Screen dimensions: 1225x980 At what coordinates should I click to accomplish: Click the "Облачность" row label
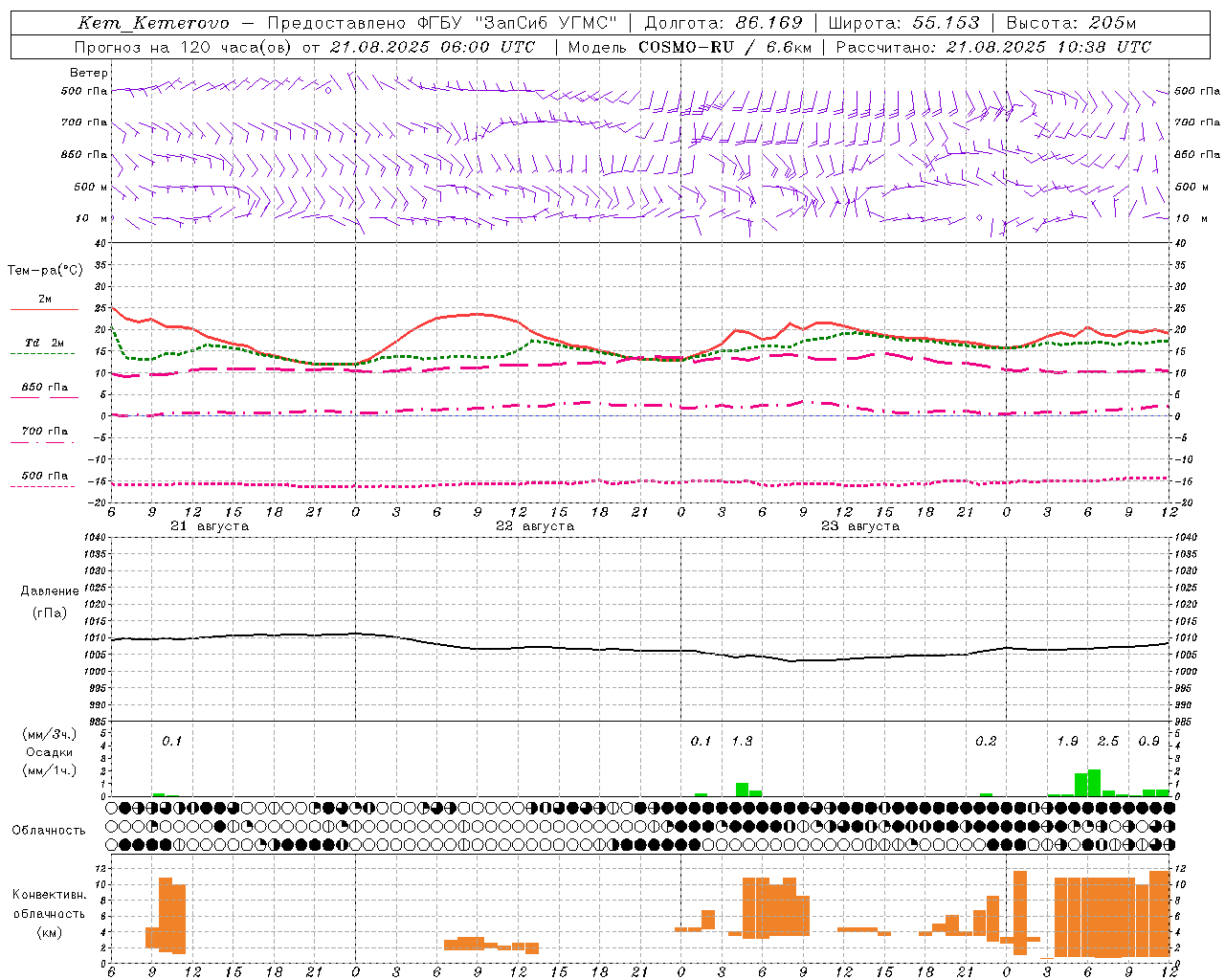[49, 831]
